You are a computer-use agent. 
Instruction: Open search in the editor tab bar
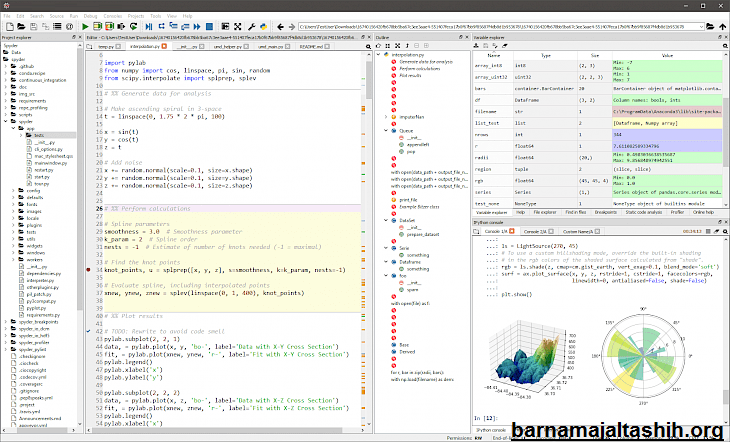click(368, 47)
